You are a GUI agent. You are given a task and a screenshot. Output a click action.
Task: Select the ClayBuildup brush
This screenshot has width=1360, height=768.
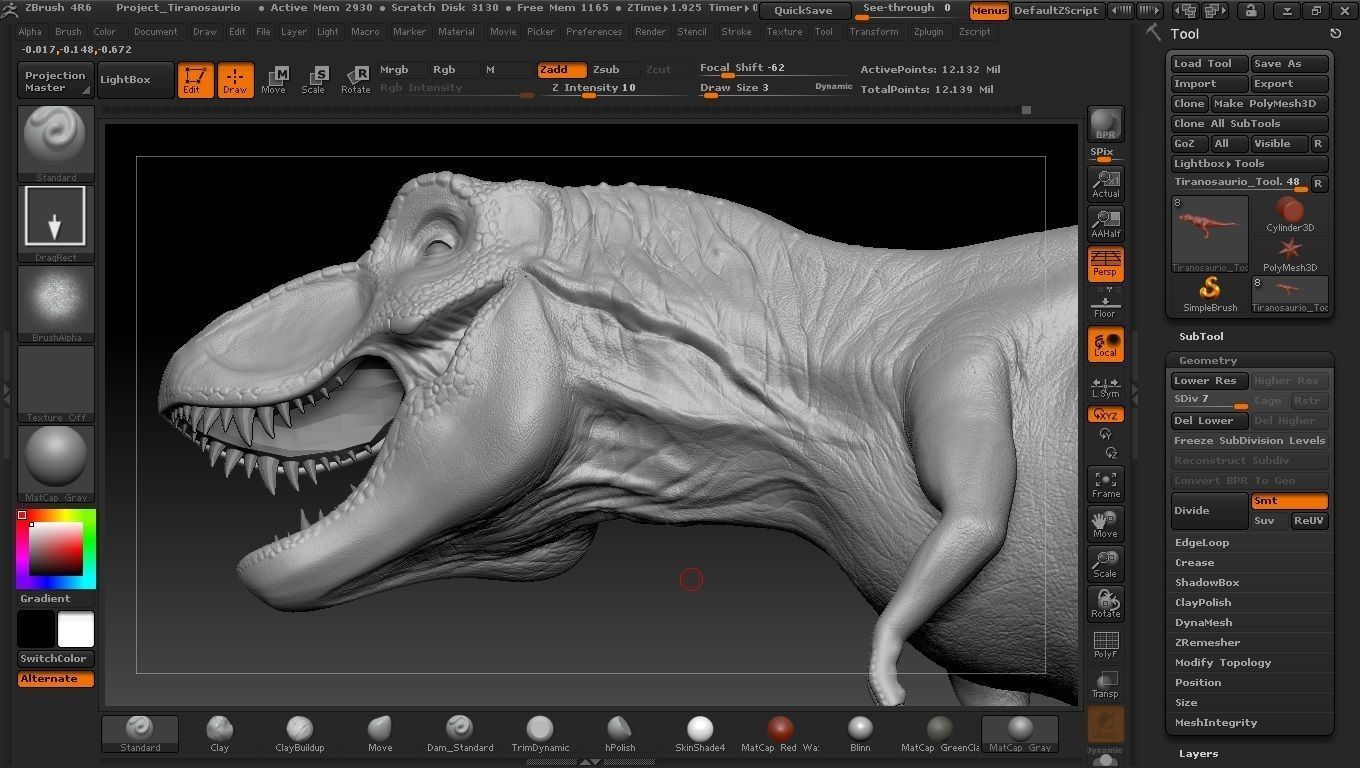coord(299,733)
